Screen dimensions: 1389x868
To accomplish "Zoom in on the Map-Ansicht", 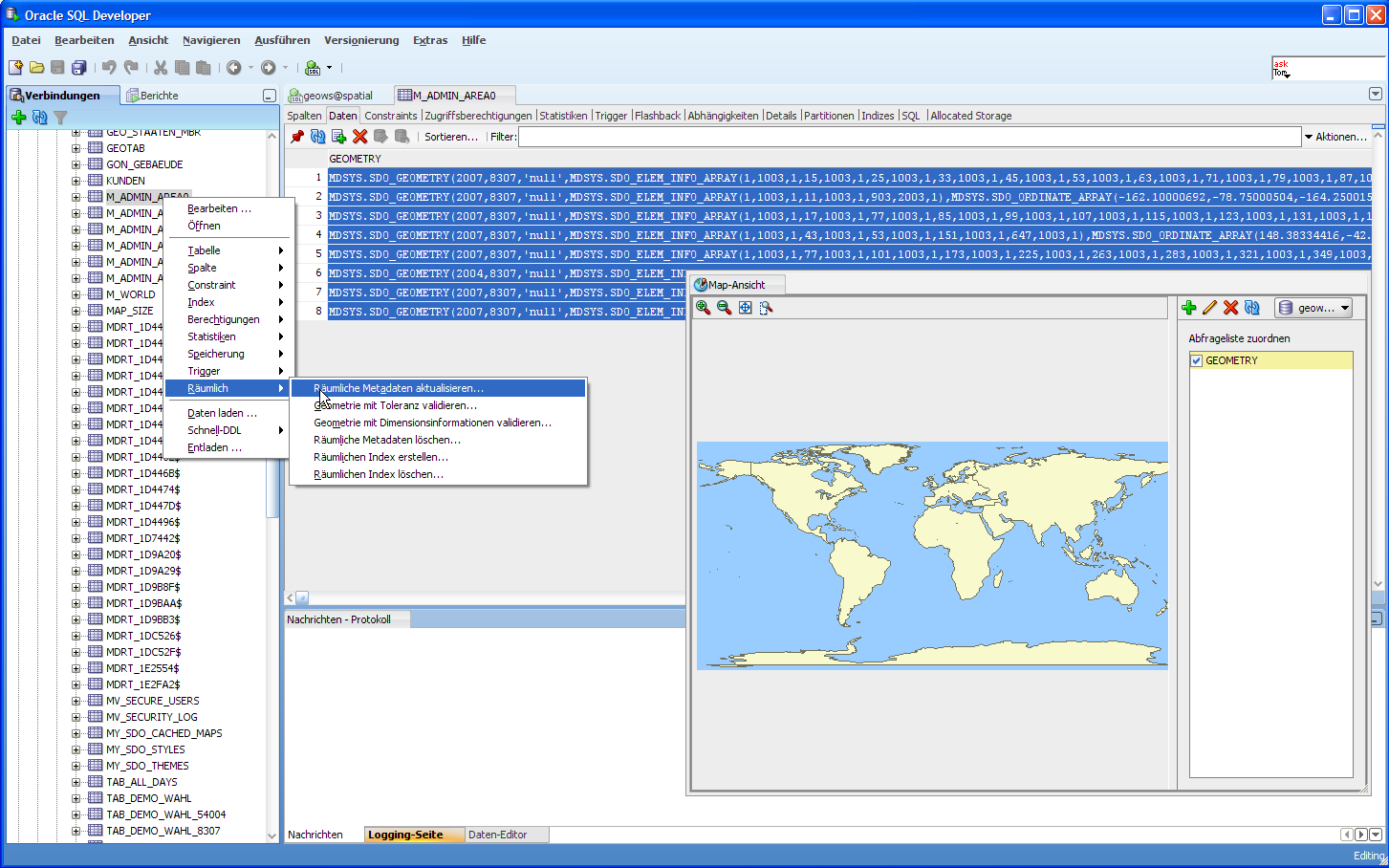I will click(x=702, y=308).
